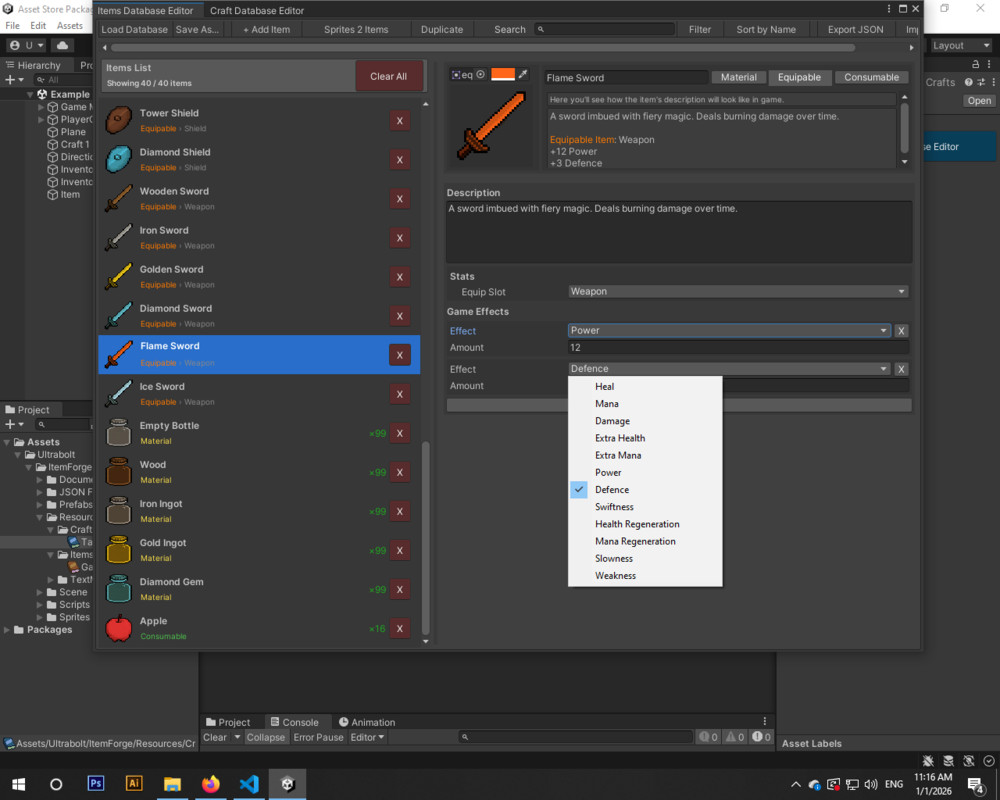Click the Apple item icon in the list

pyautogui.click(x=119, y=628)
